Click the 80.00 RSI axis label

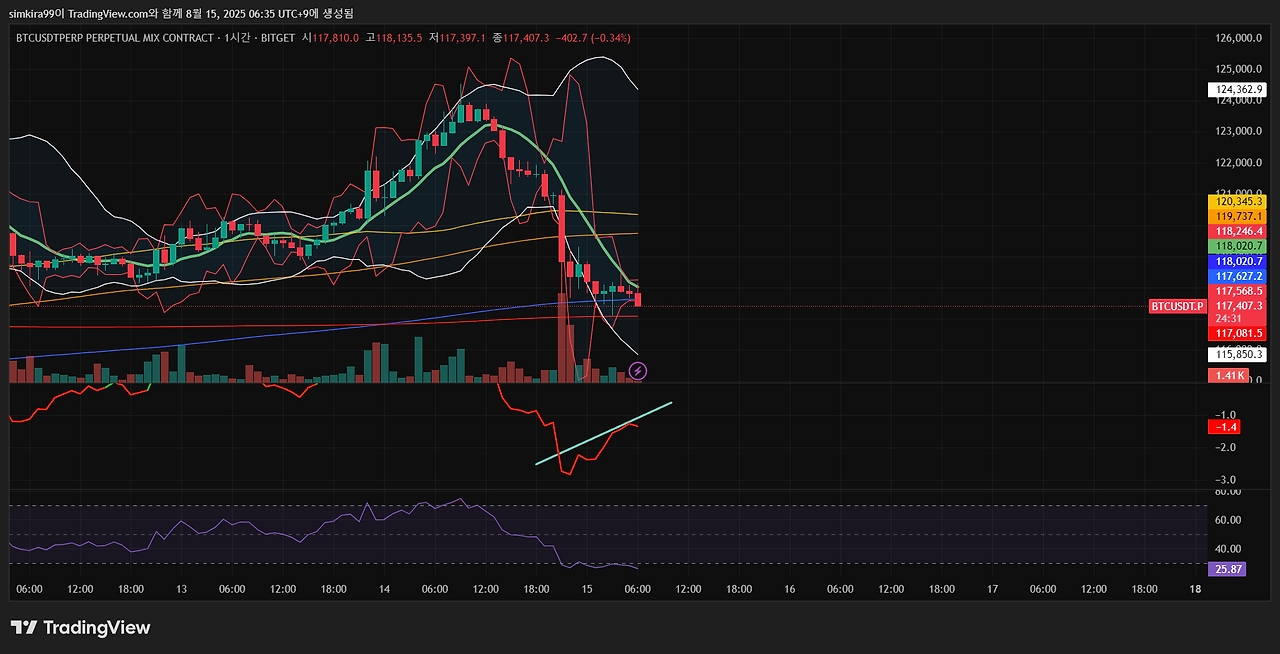click(1228, 491)
